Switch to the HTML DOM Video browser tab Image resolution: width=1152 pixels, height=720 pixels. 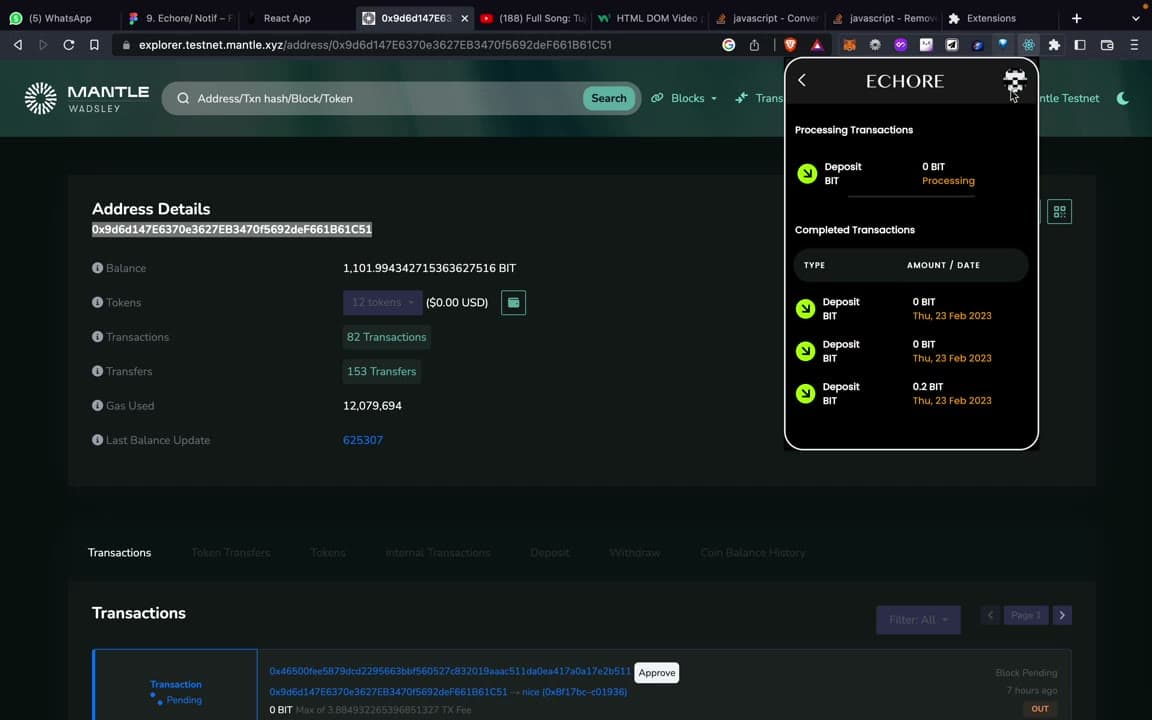[651, 18]
